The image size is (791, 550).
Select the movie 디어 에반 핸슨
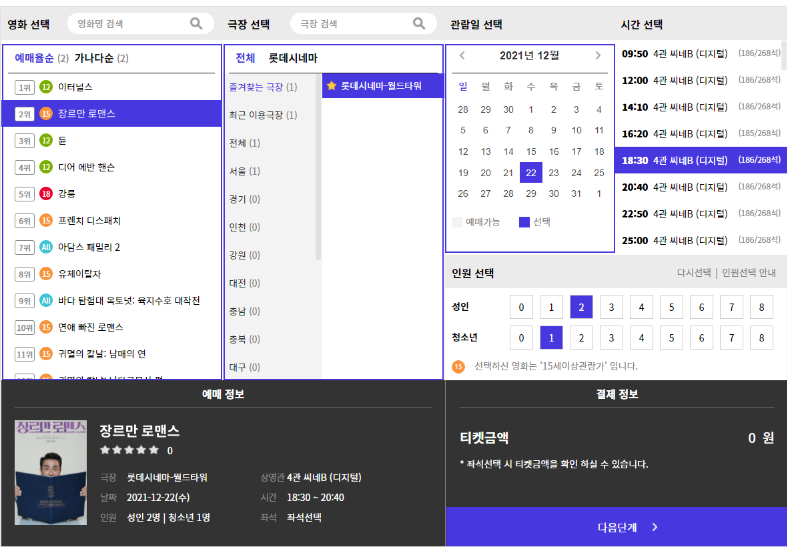(x=112, y=167)
